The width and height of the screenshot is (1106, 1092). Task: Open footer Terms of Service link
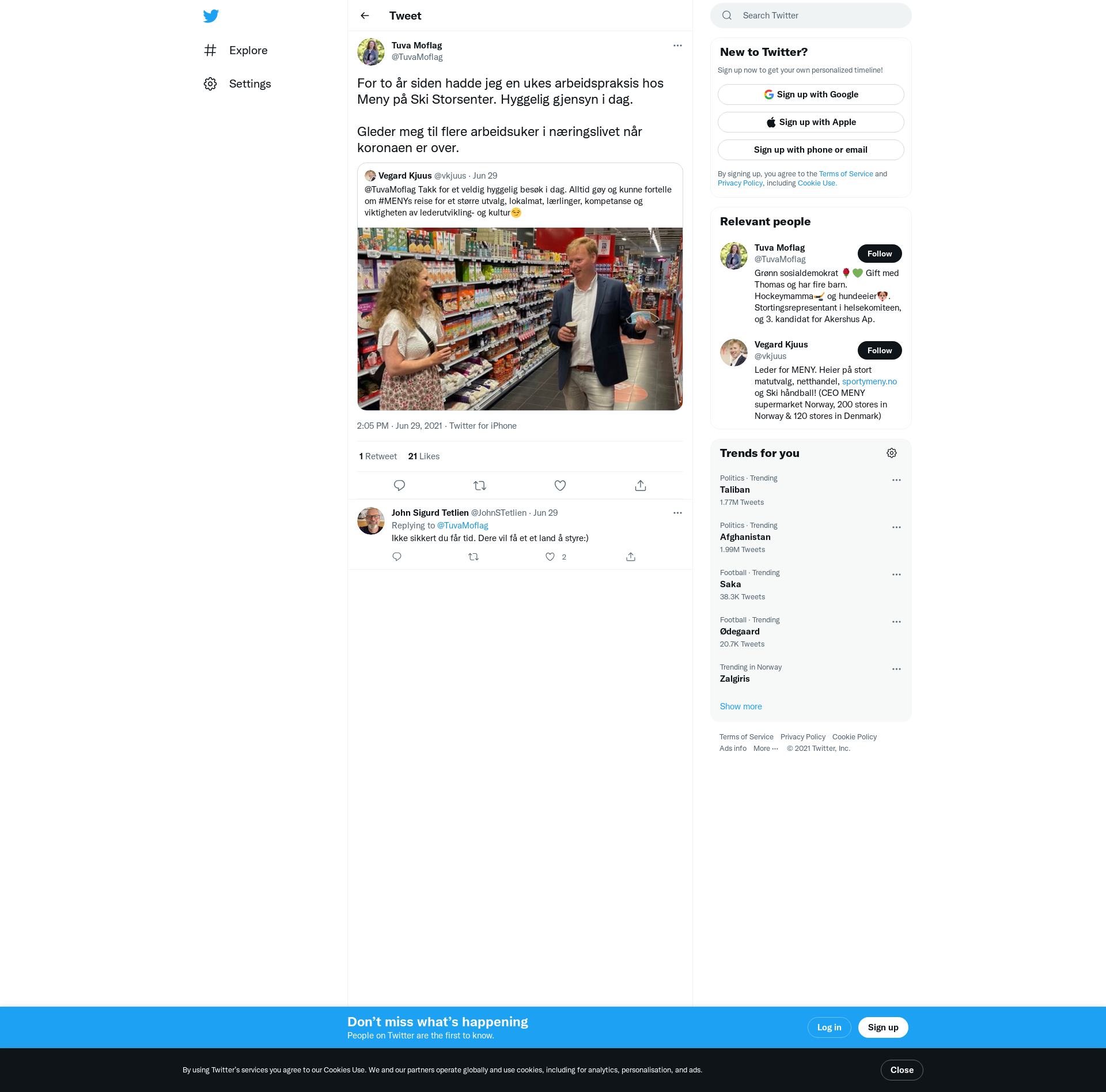pyautogui.click(x=747, y=737)
